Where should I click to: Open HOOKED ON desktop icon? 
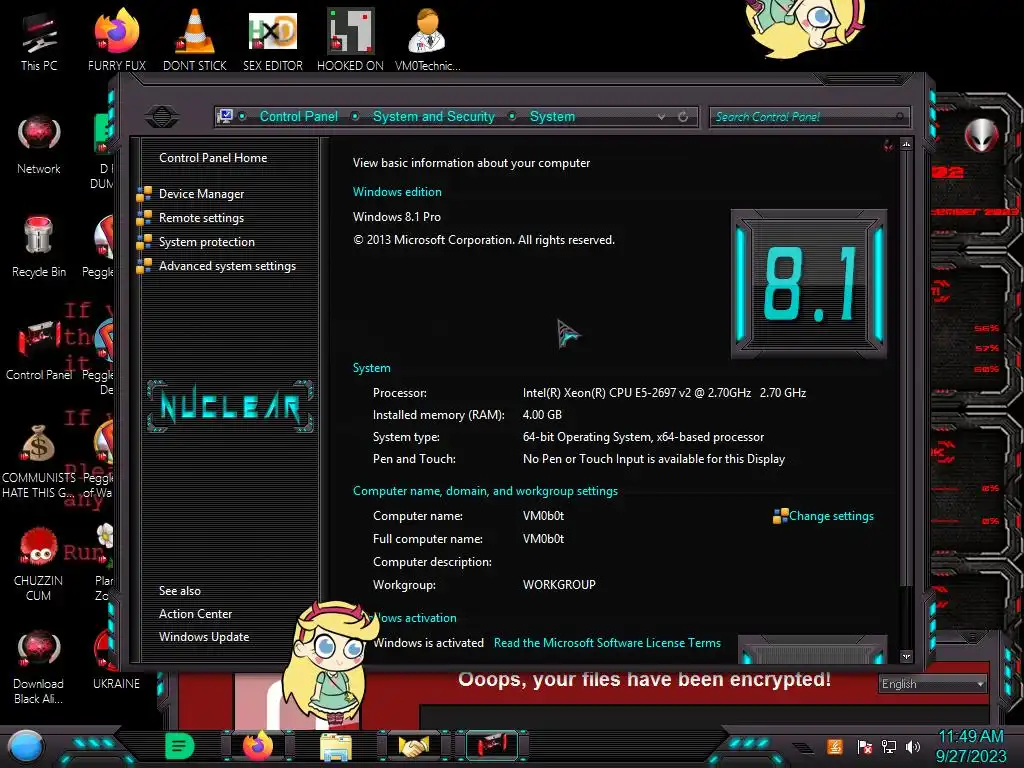(x=350, y=39)
